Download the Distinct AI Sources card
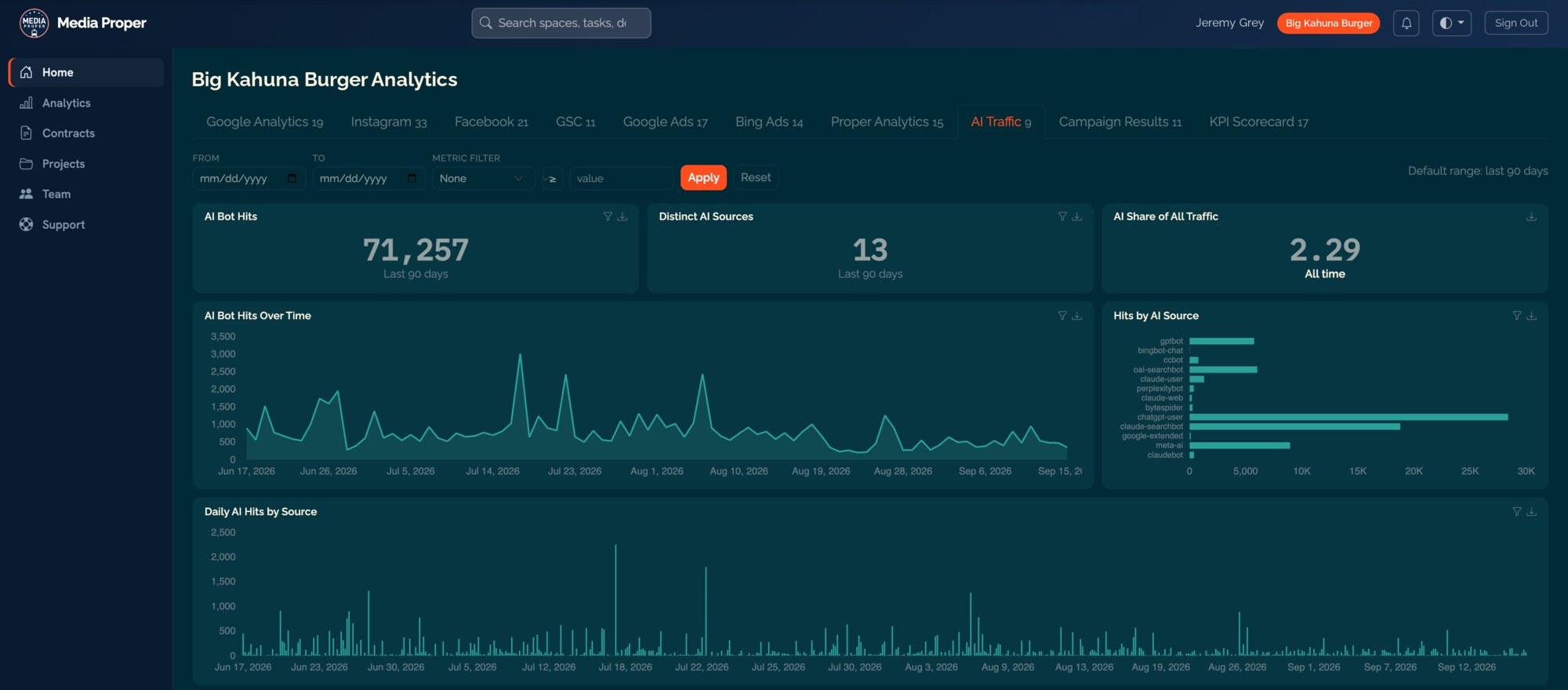Viewport: 1568px width, 690px height. pyautogui.click(x=1077, y=216)
